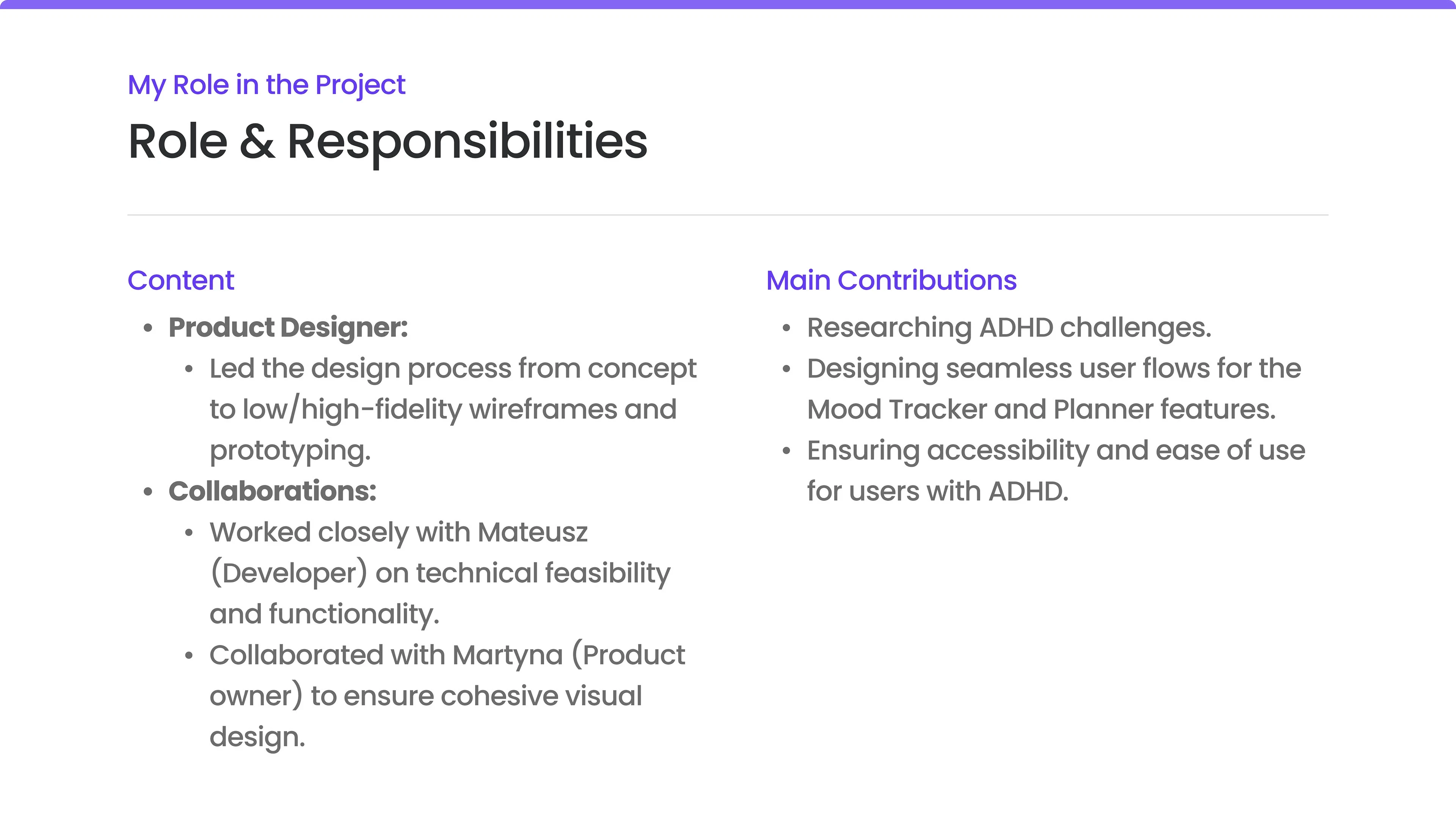The height and width of the screenshot is (819, 1456).
Task: Click the "owner) to ensure cohesive visual" line
Action: click(x=425, y=696)
